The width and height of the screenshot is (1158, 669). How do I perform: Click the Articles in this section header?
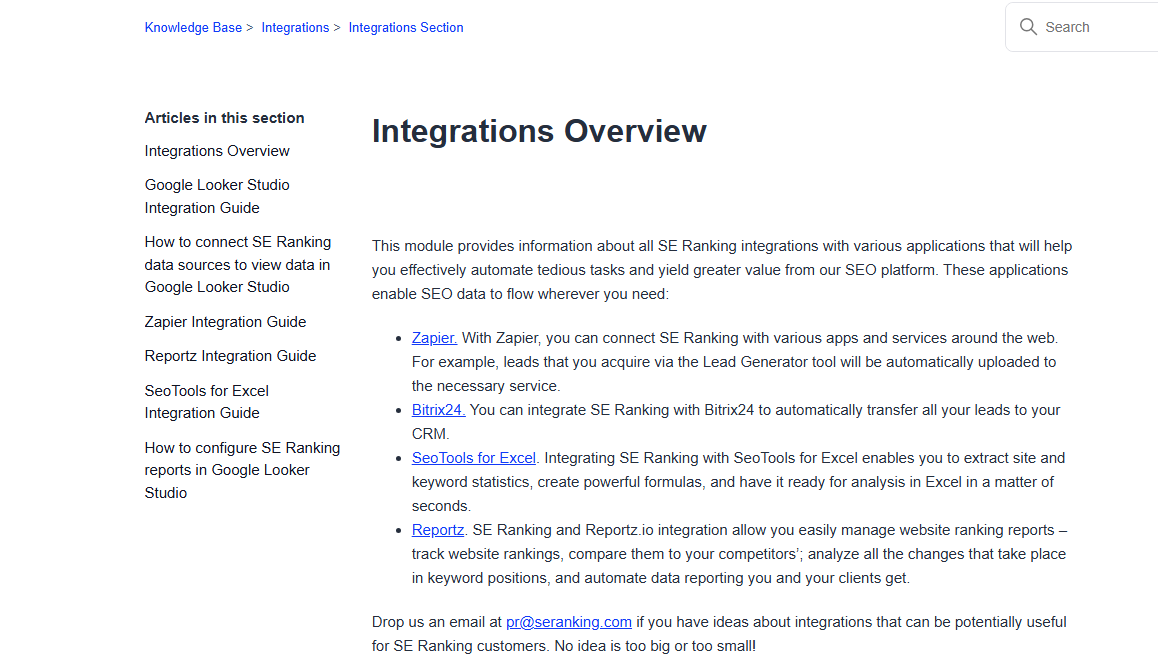[224, 117]
